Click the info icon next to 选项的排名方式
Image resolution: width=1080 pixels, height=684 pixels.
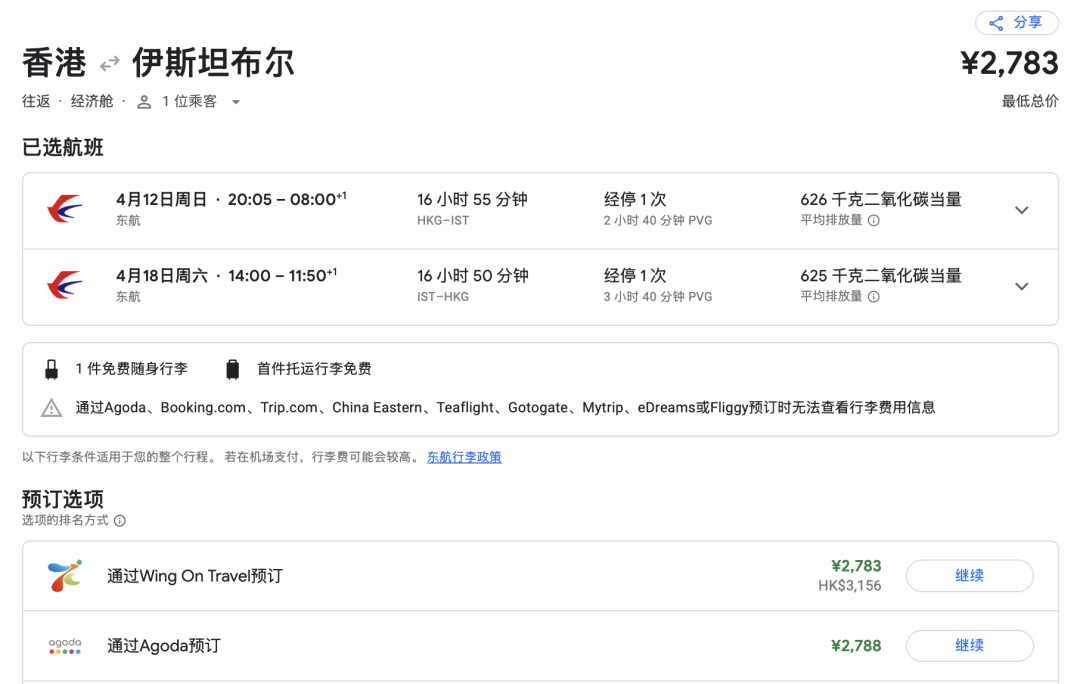120,520
